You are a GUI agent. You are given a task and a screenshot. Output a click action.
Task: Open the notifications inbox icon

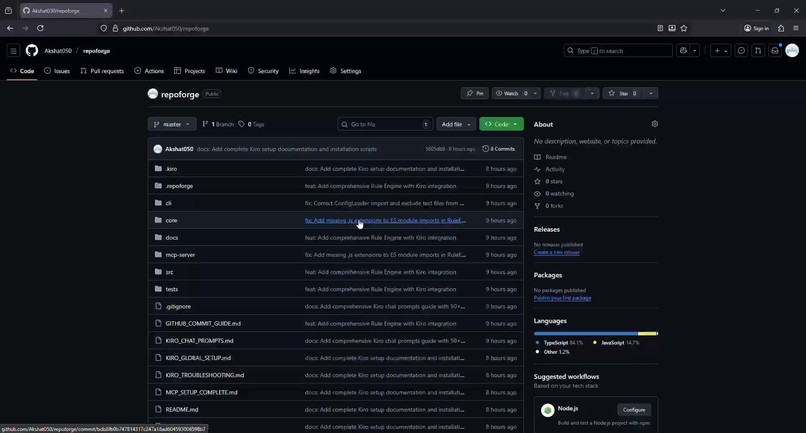(x=775, y=50)
